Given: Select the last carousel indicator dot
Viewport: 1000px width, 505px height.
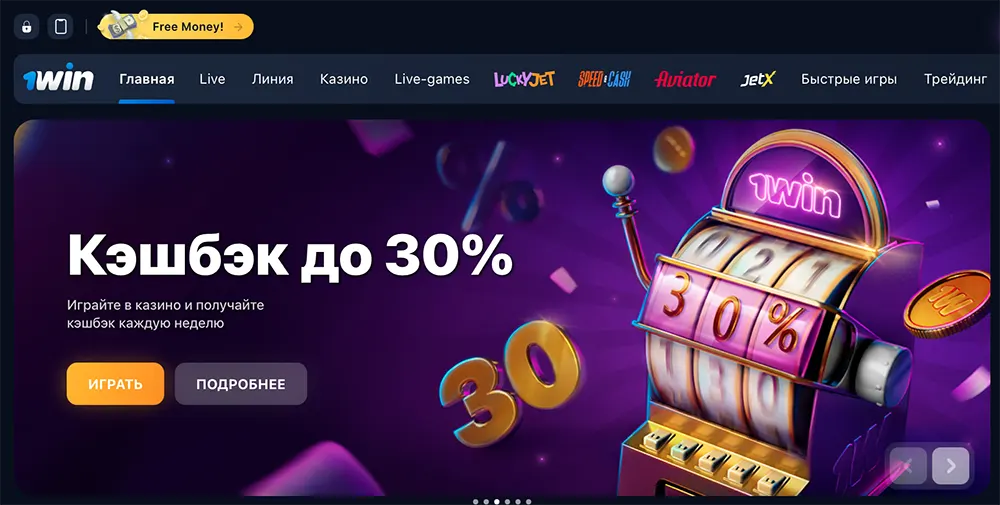Looking at the screenshot, I should 529,502.
